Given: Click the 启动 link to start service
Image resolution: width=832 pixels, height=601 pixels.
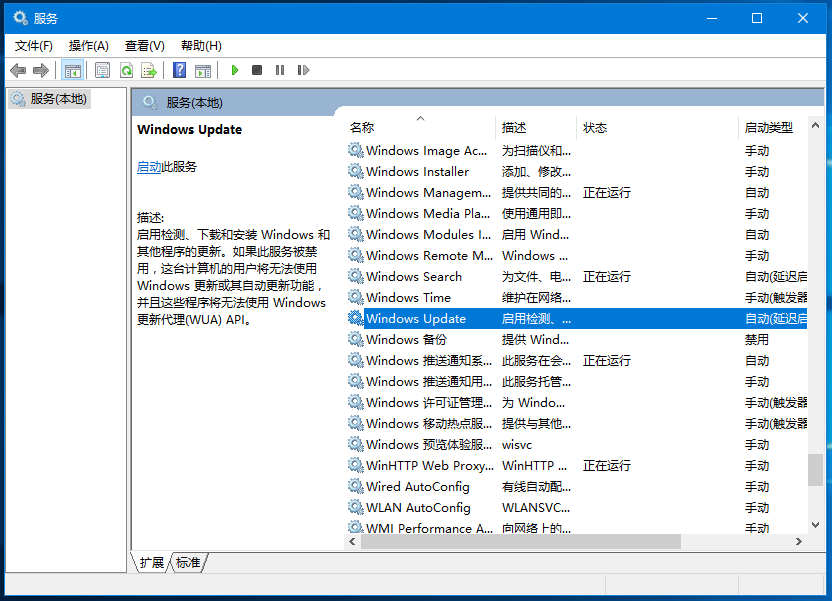Looking at the screenshot, I should pos(149,167).
